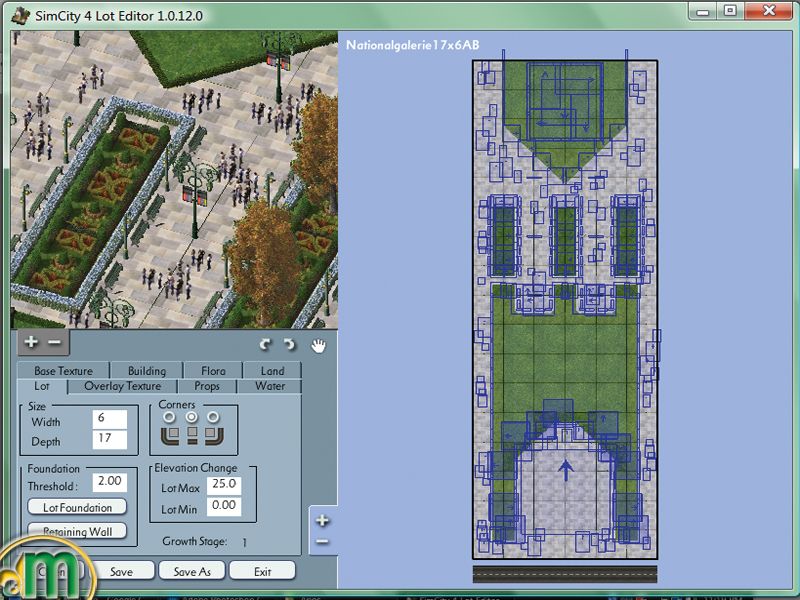This screenshot has width=800, height=600.
Task: Click the left corner shape icon
Action: (x=170, y=436)
